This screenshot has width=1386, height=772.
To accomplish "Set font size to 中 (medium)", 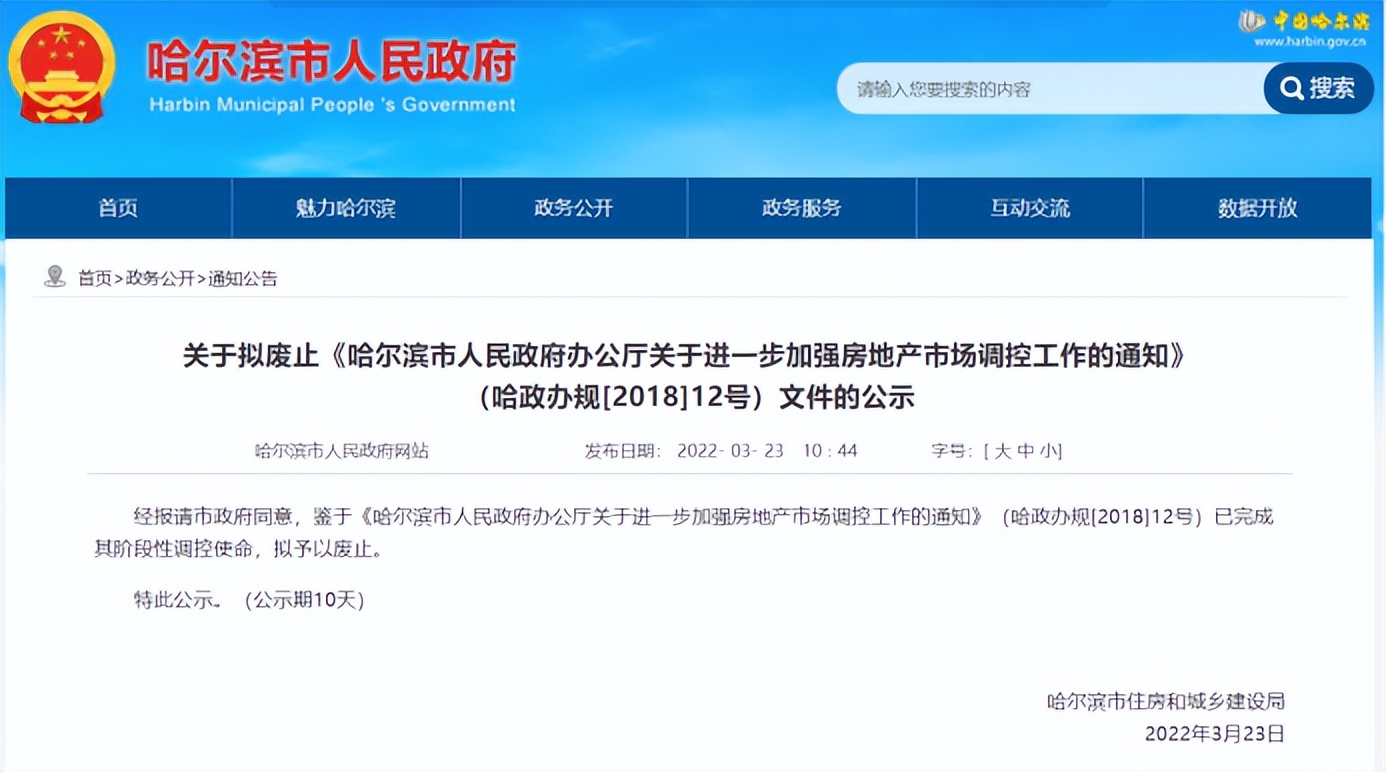I will tap(1026, 451).
